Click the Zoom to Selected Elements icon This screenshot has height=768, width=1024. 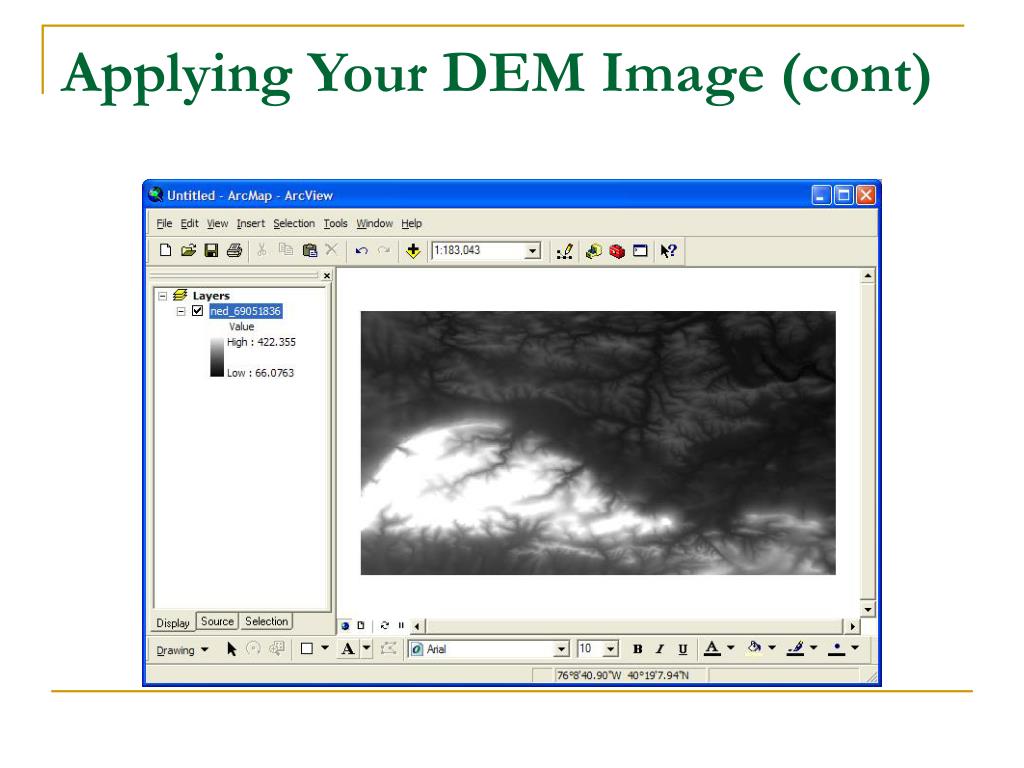click(277, 648)
